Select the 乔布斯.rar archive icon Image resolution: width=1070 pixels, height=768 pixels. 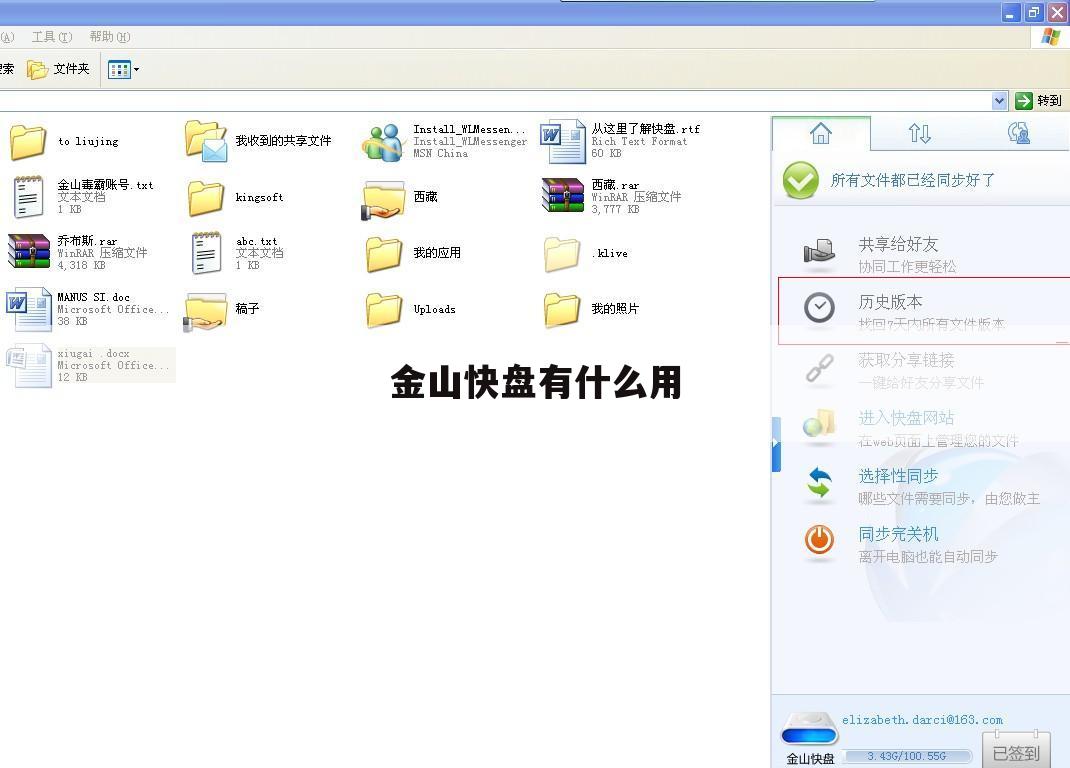coord(29,251)
